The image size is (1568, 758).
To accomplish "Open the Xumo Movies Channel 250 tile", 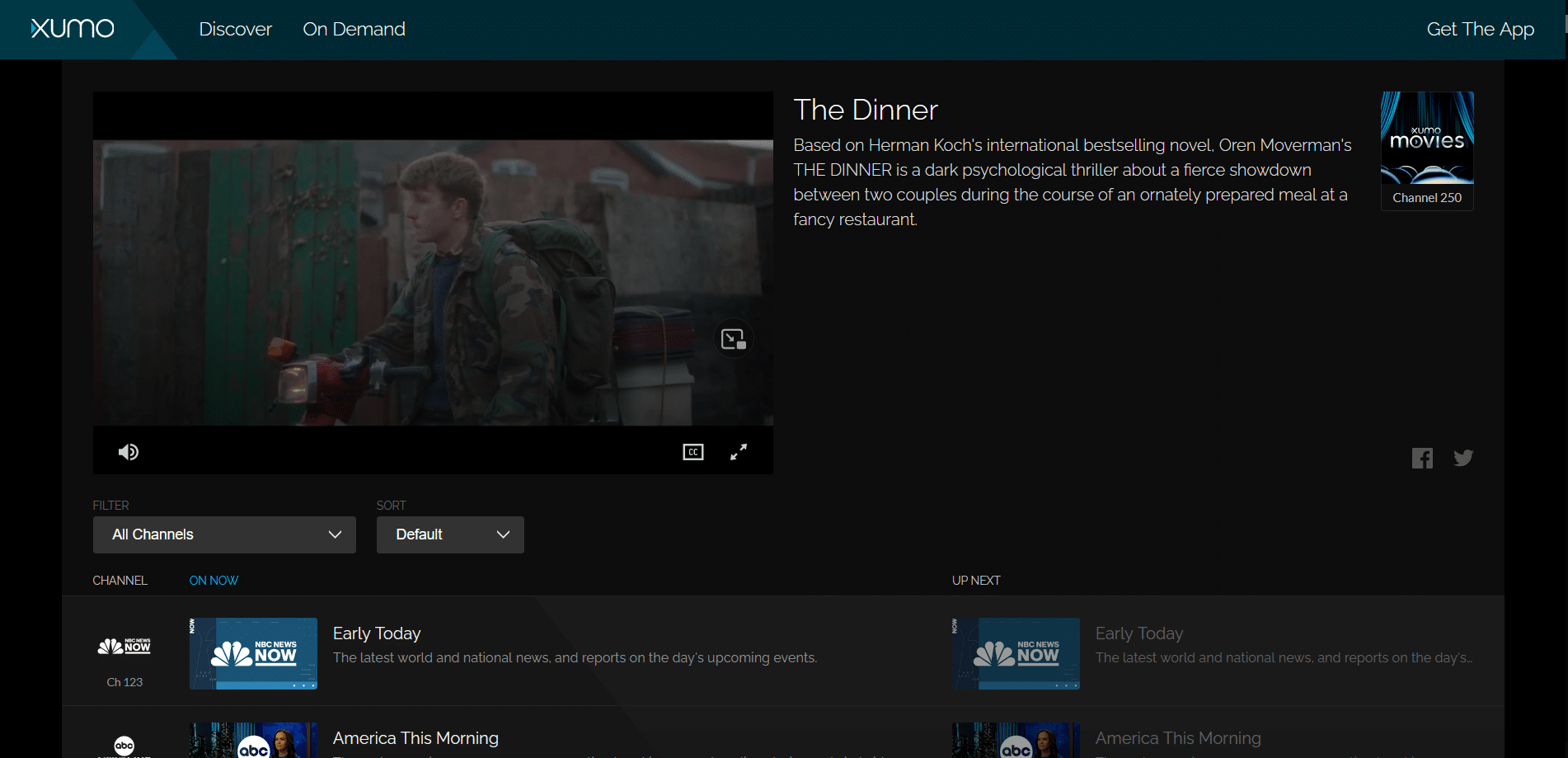I will point(1427,151).
